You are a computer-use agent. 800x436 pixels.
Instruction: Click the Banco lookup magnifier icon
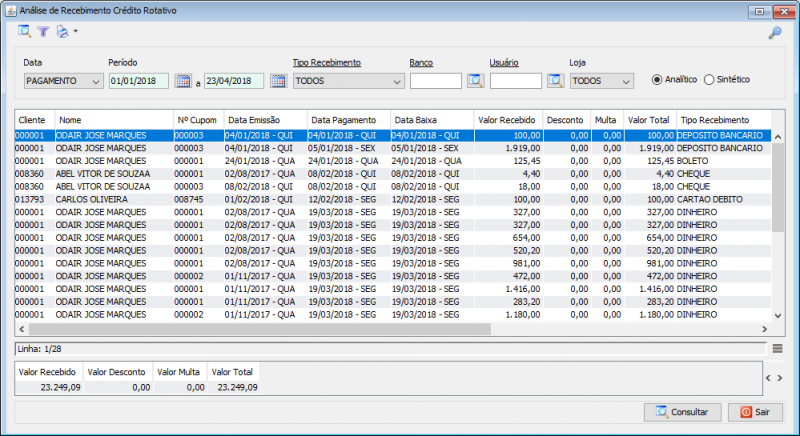pos(476,81)
